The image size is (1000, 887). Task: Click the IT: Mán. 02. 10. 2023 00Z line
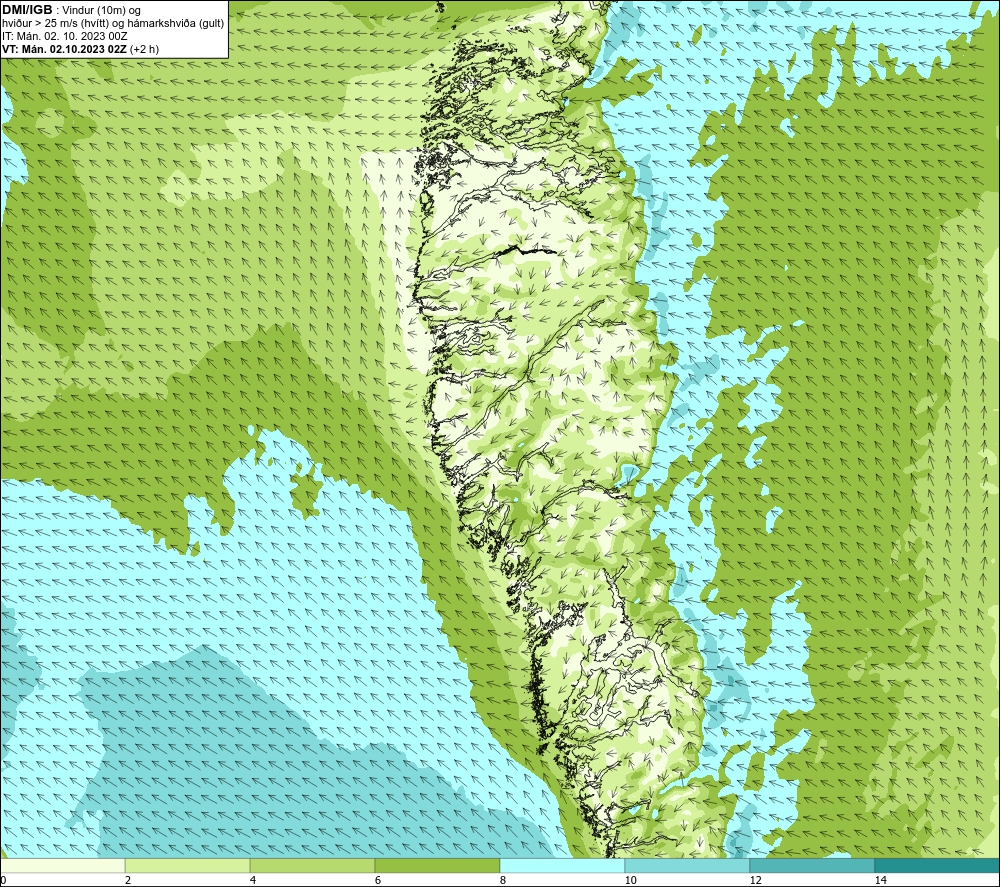pyautogui.click(x=64, y=36)
